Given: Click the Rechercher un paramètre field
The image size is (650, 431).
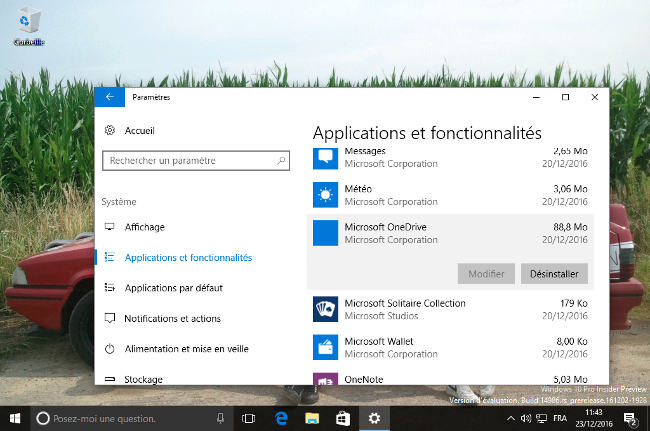Looking at the screenshot, I should pyautogui.click(x=196, y=160).
